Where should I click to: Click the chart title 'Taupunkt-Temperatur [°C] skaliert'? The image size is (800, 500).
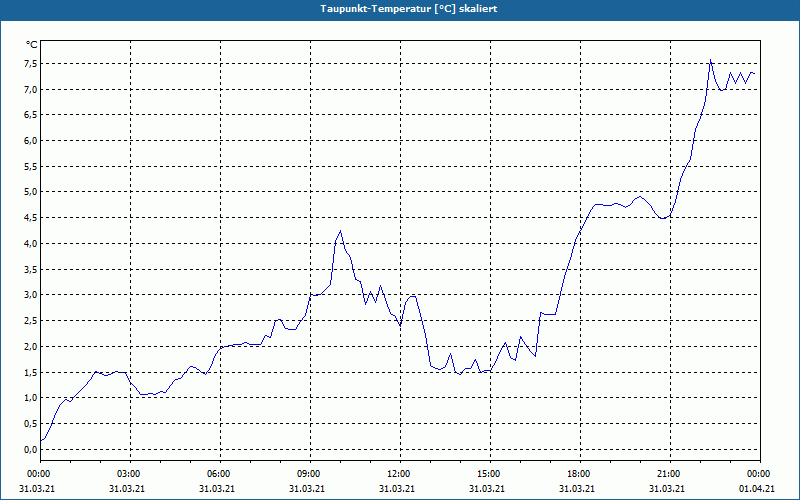pos(409,9)
